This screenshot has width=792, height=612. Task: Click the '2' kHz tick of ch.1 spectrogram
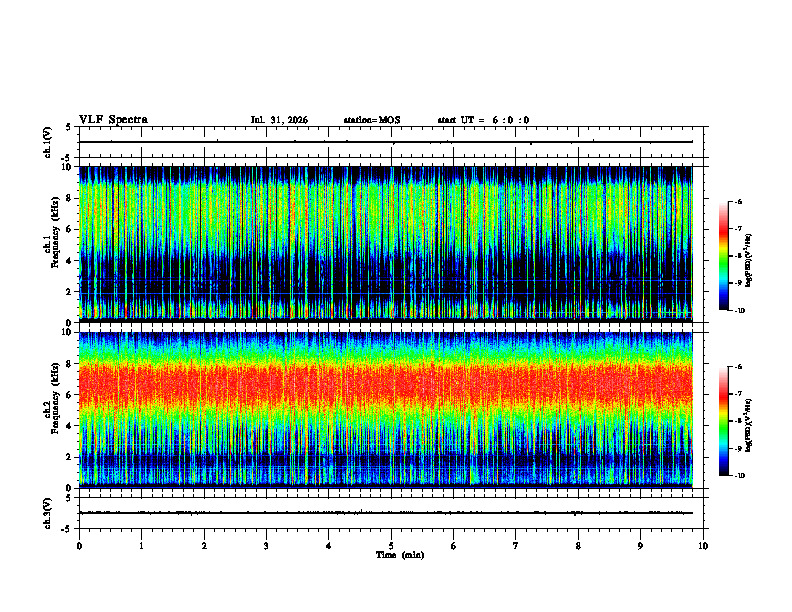(x=70, y=291)
